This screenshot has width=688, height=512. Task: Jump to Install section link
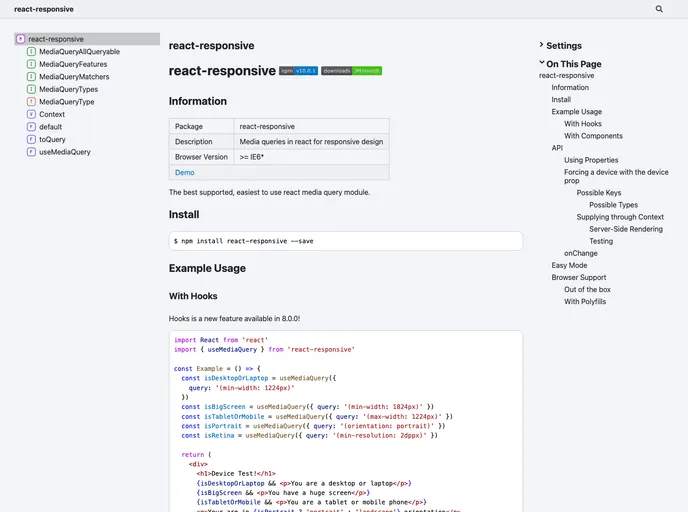[x=561, y=100]
